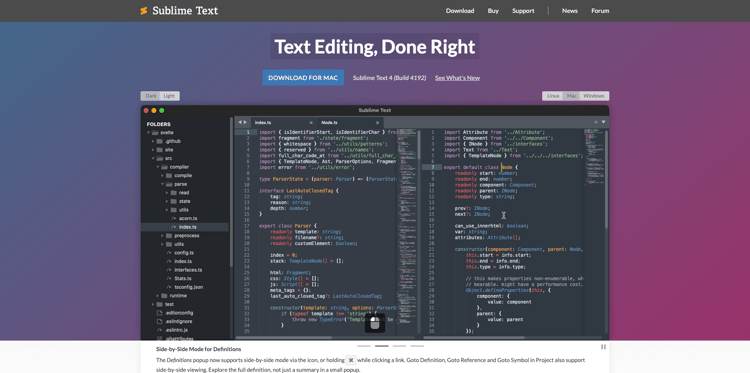Click the previous-tab left arrow
The width and height of the screenshot is (750, 373).
click(240, 122)
